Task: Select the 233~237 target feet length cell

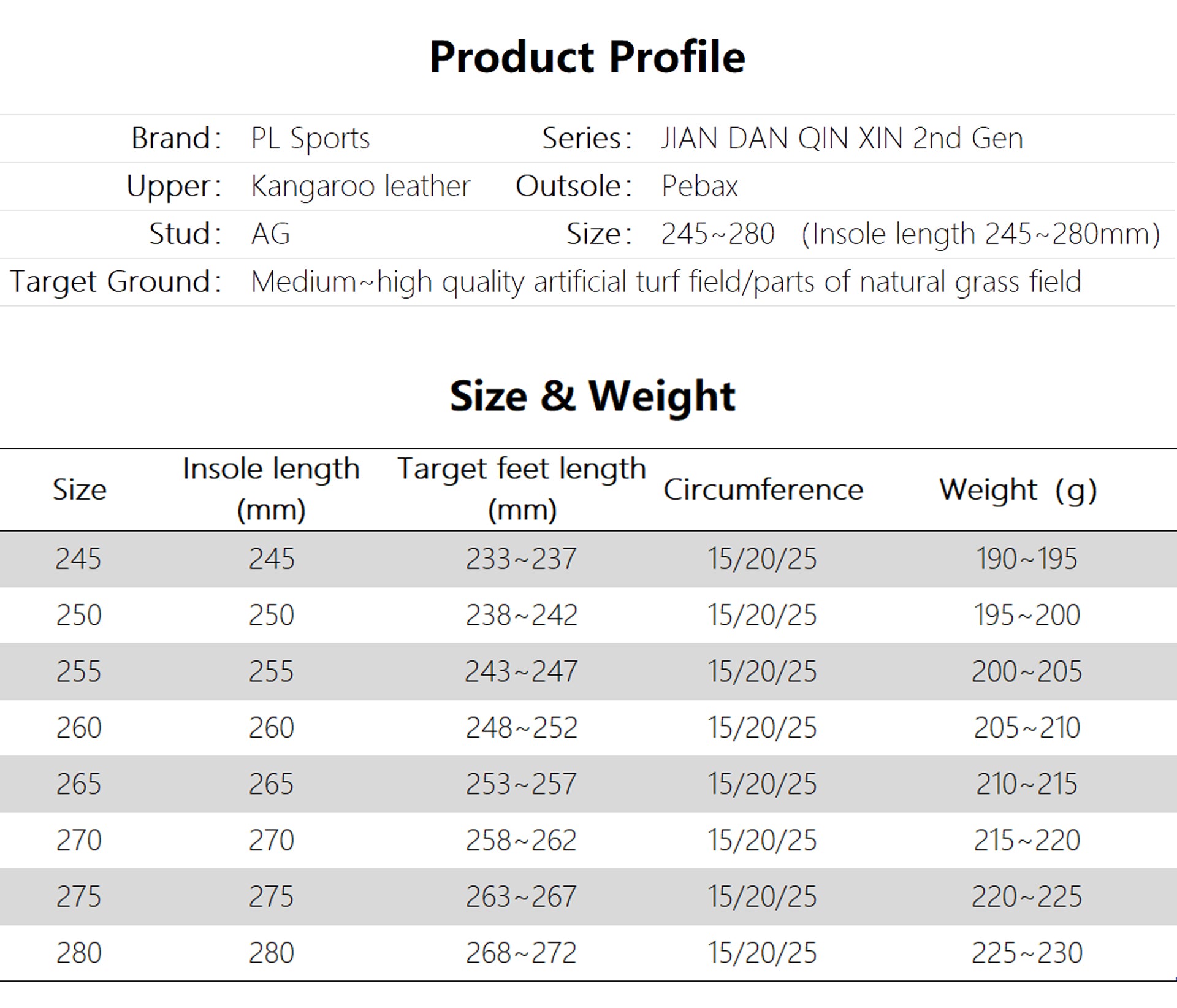Action: pos(521,559)
